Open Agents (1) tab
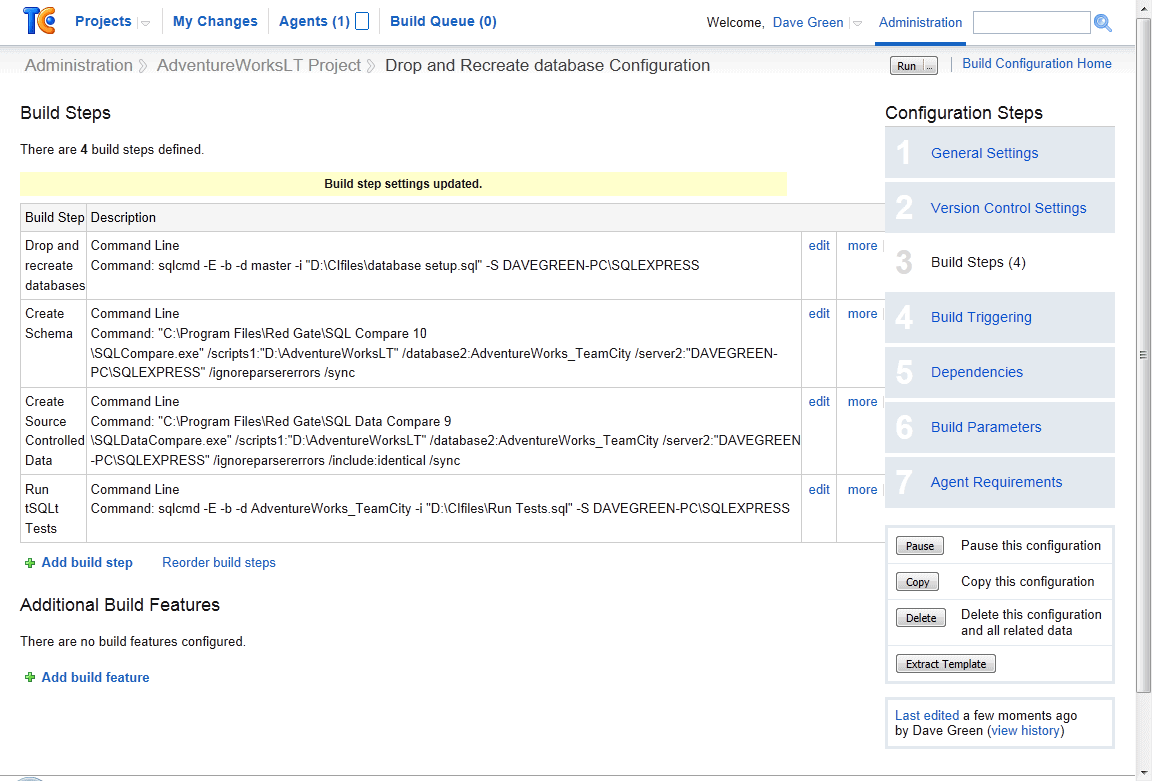The height and width of the screenshot is (781, 1152). pyautogui.click(x=314, y=21)
